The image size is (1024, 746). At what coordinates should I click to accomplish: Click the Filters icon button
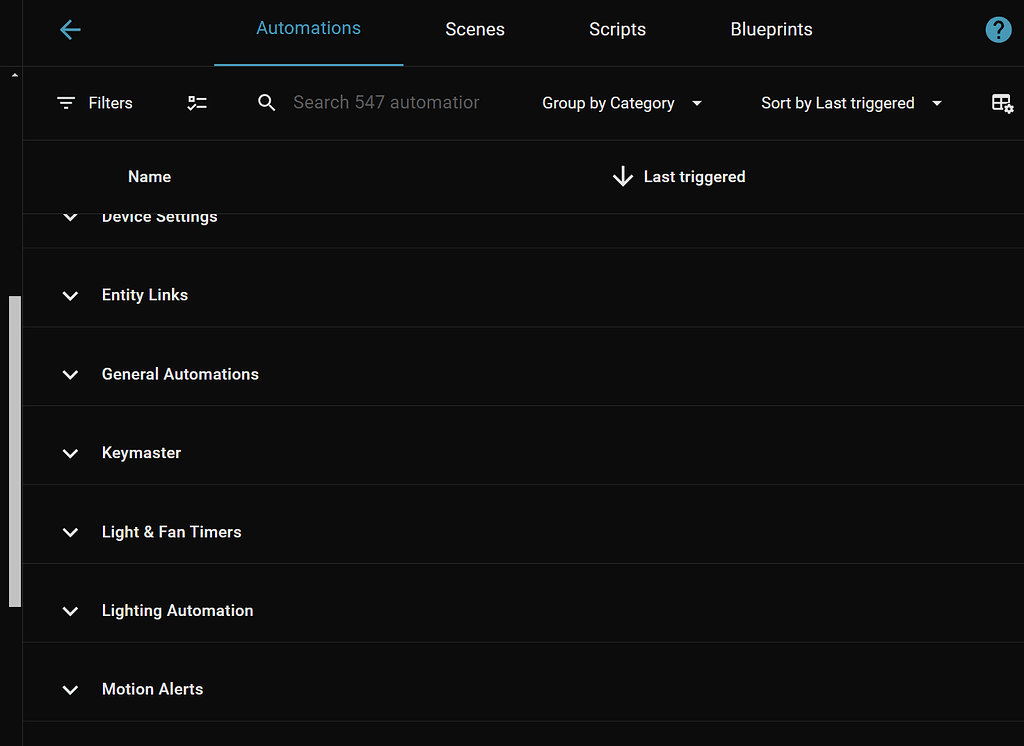pos(66,103)
